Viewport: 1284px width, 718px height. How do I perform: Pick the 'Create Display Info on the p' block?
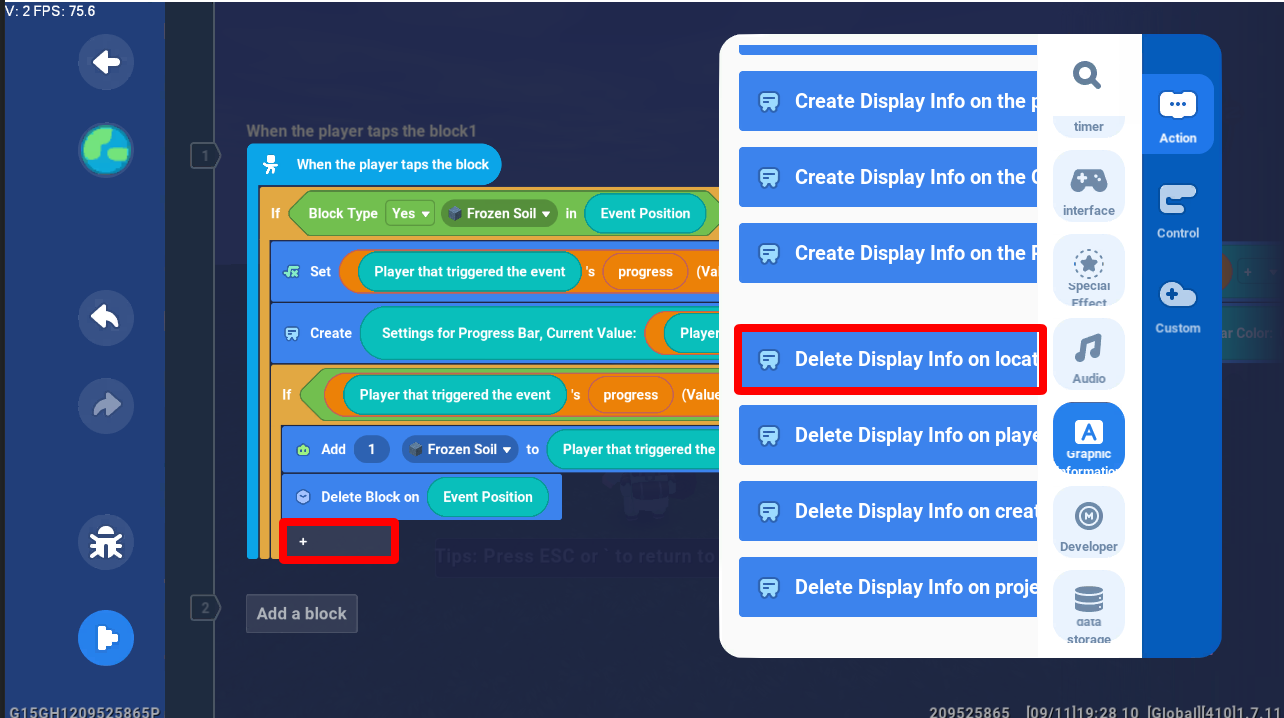[x=888, y=101]
